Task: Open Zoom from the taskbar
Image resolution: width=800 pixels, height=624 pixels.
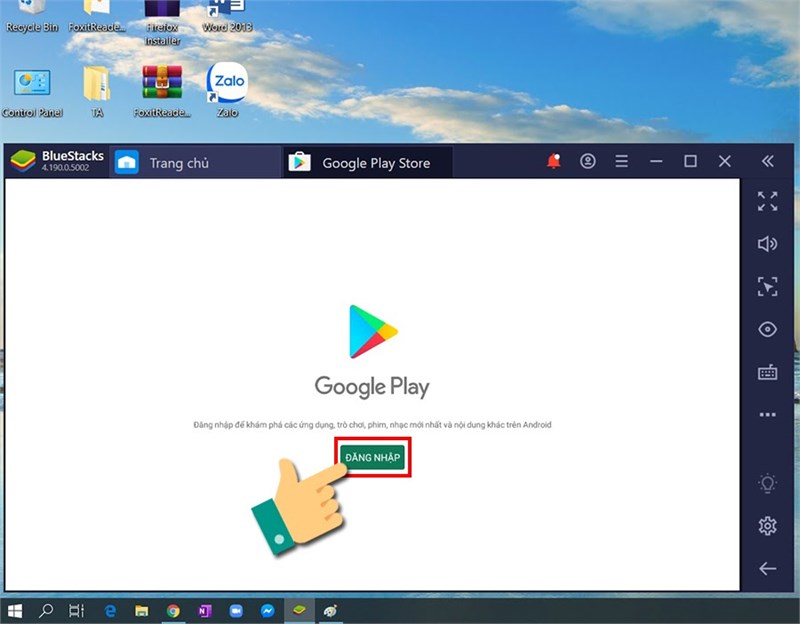Action: coord(236,611)
